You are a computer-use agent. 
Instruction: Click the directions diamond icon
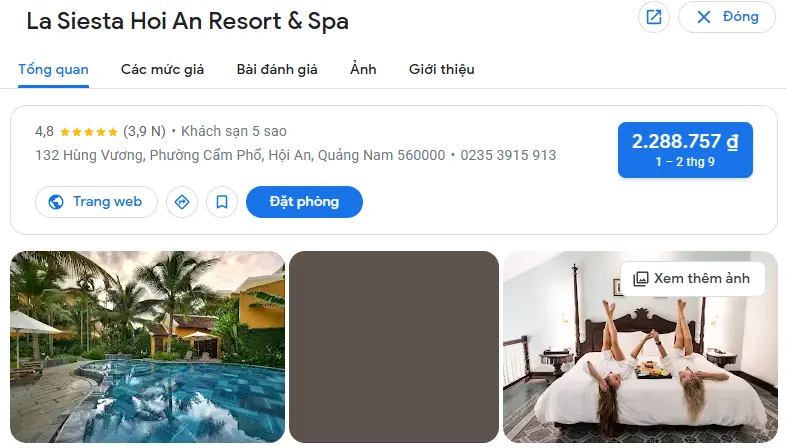coord(181,202)
